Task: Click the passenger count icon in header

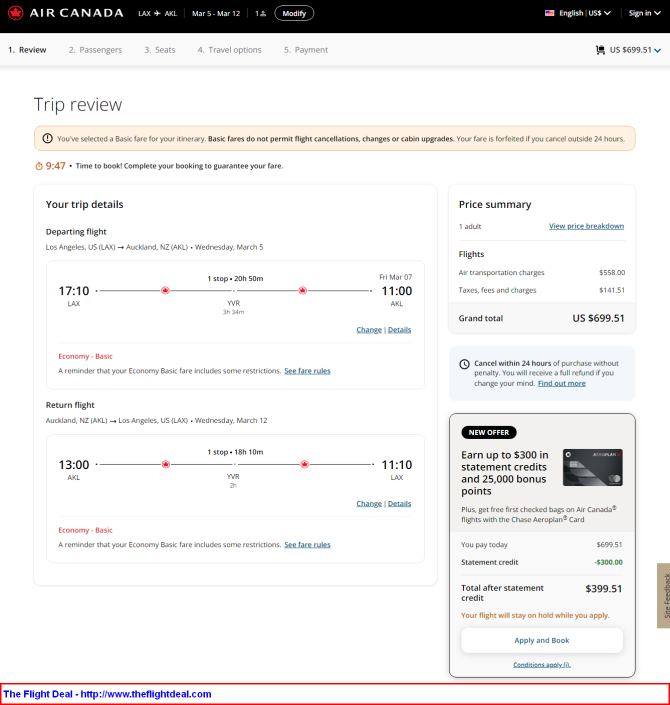Action: (261, 13)
